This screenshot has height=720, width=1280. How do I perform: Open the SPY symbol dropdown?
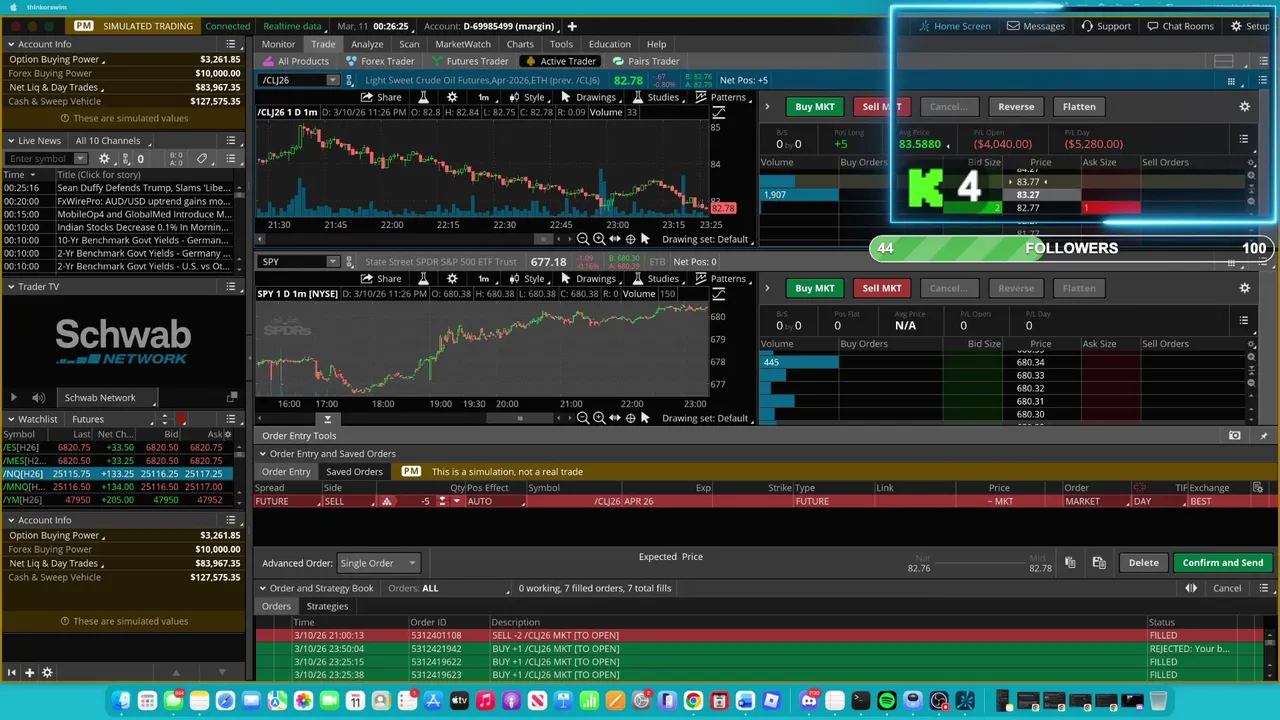coord(333,262)
